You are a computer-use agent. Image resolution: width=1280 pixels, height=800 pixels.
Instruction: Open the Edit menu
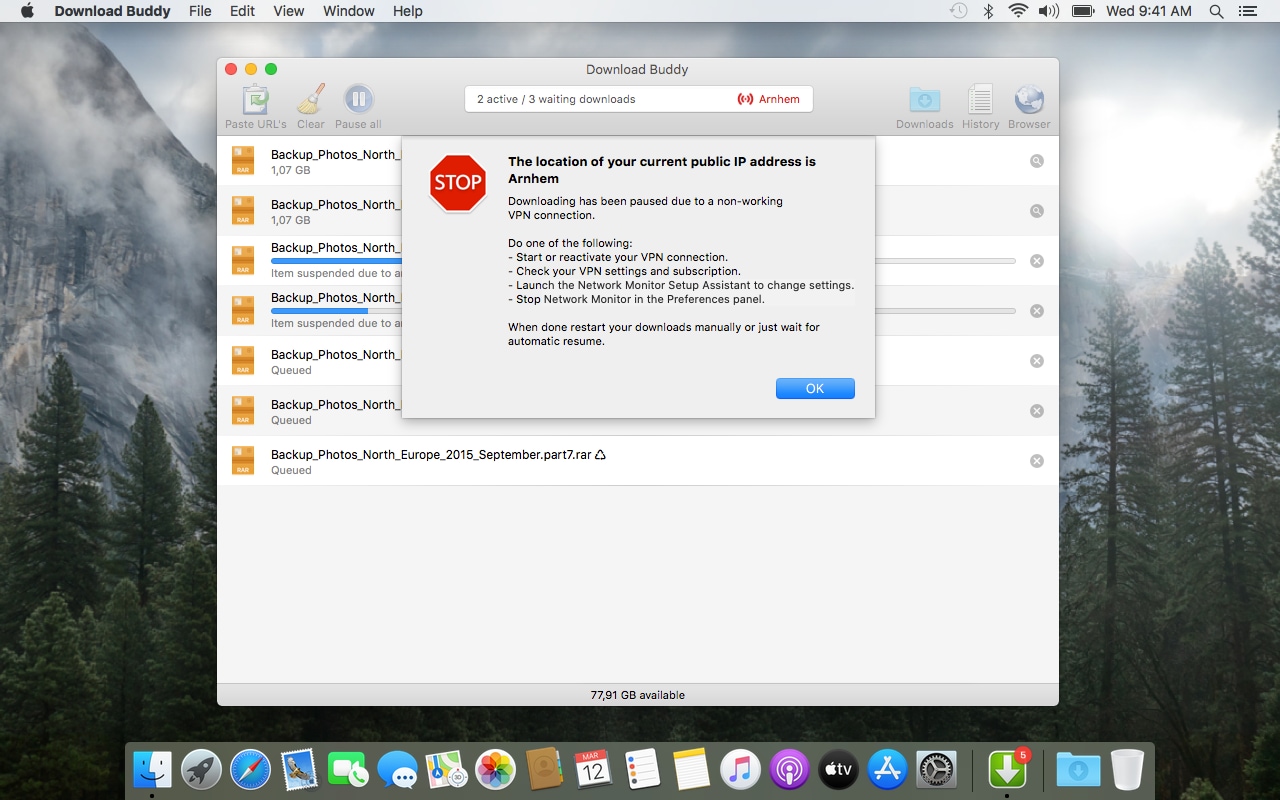click(x=242, y=11)
